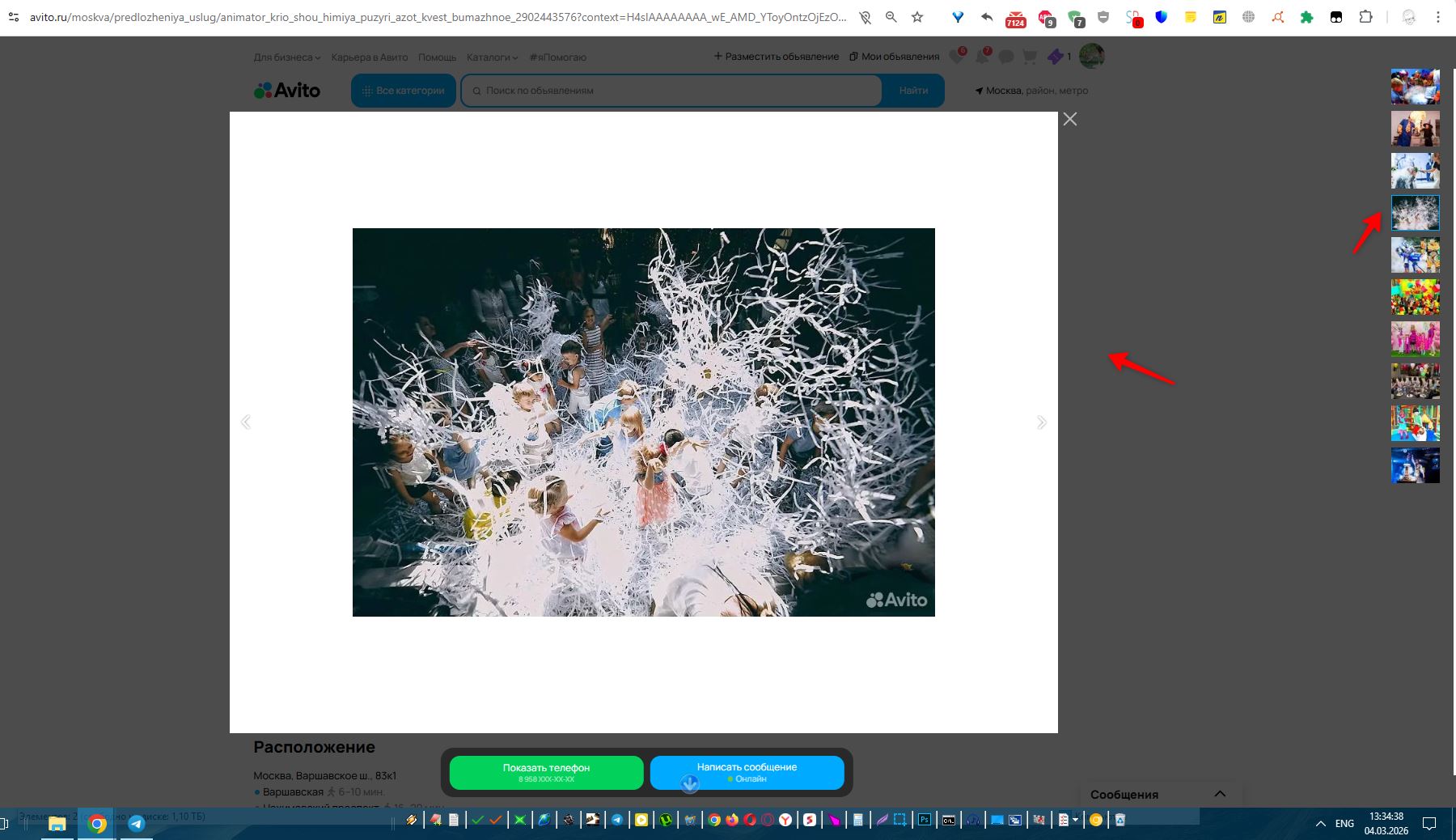Bookmark this page with the star icon
Image resolution: width=1456 pixels, height=840 pixels.
tap(917, 17)
